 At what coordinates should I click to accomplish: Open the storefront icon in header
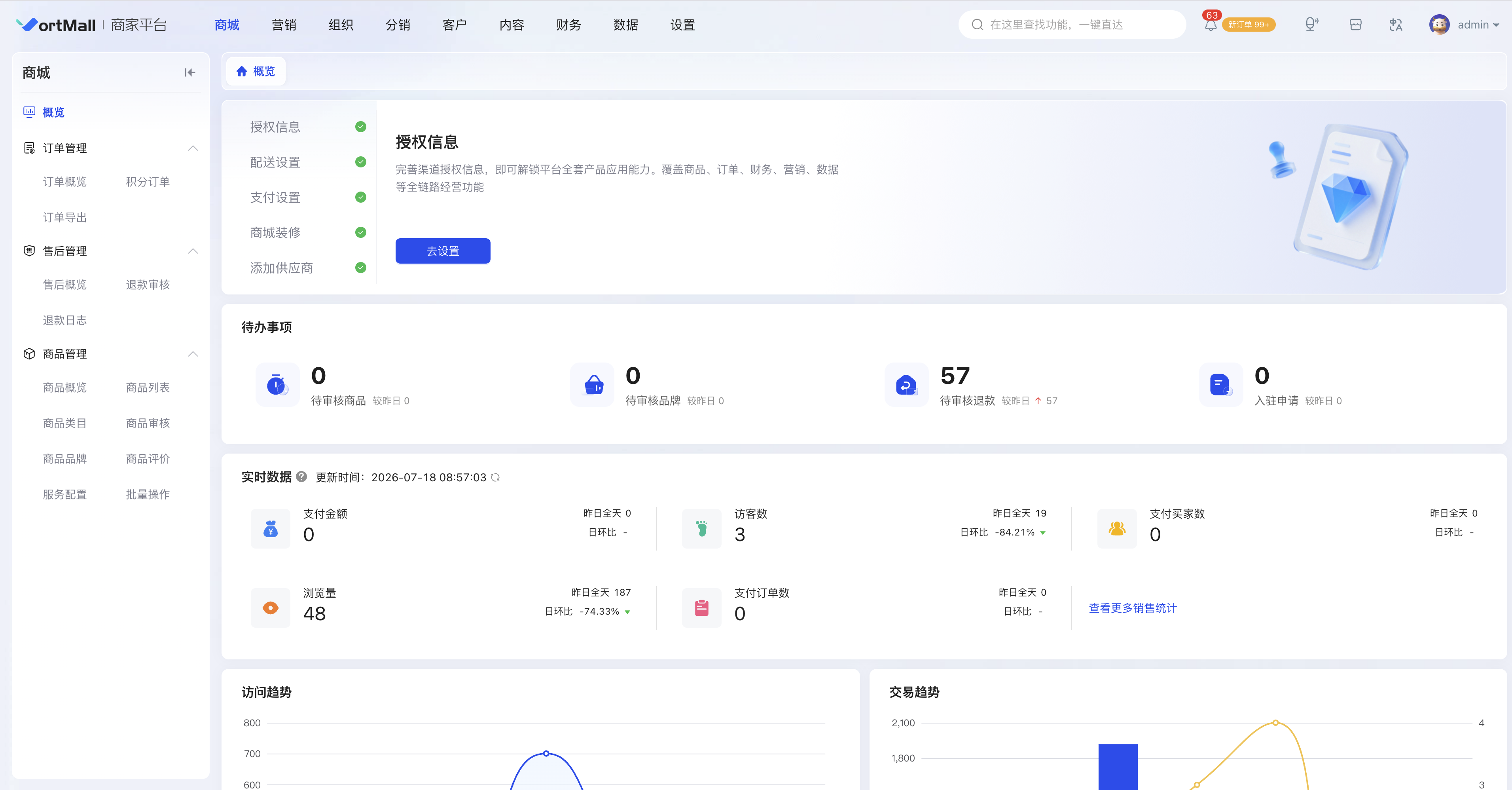click(x=1355, y=25)
